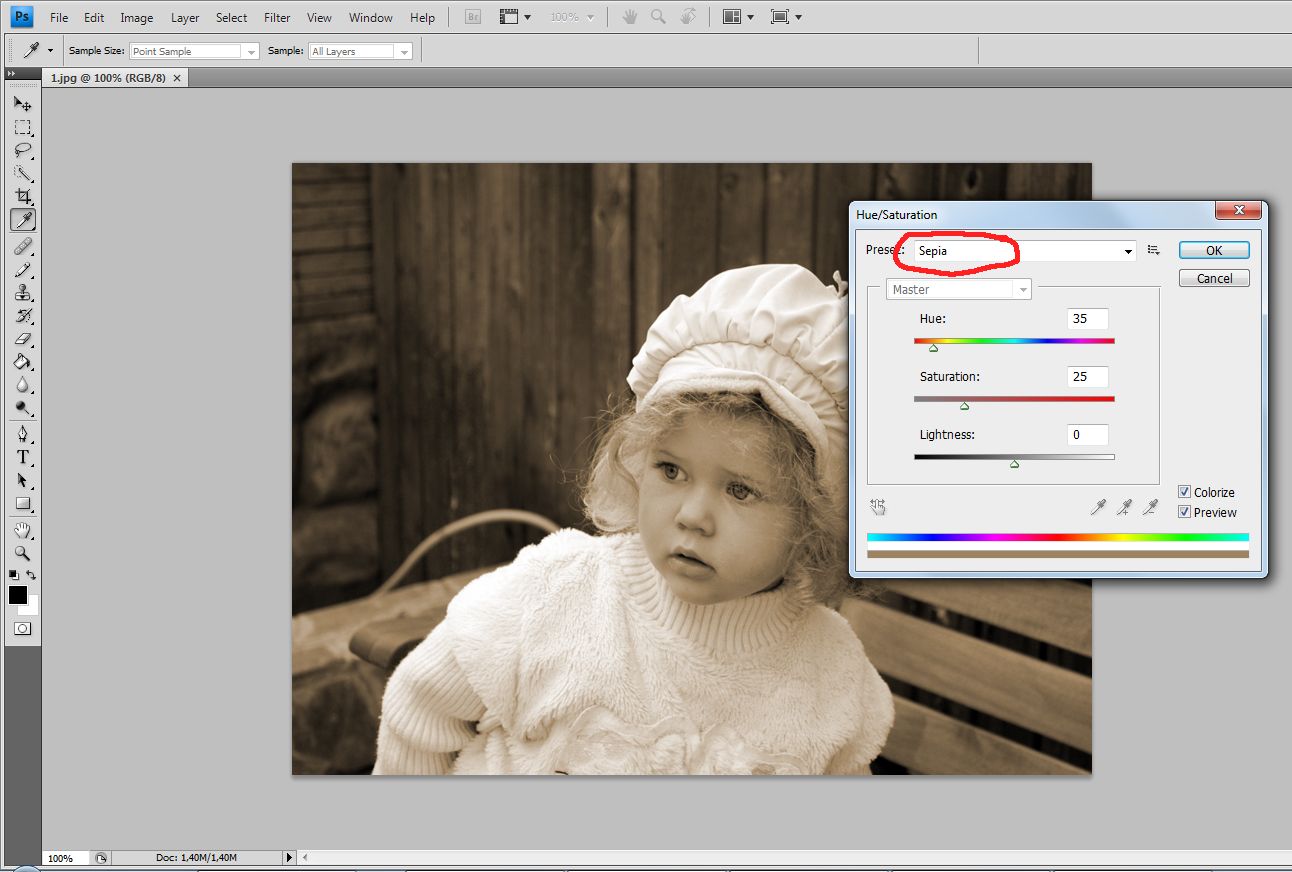Viewport: 1292px width, 872px height.
Task: Click the preset options icon beside Sepia
Action: tap(1153, 251)
